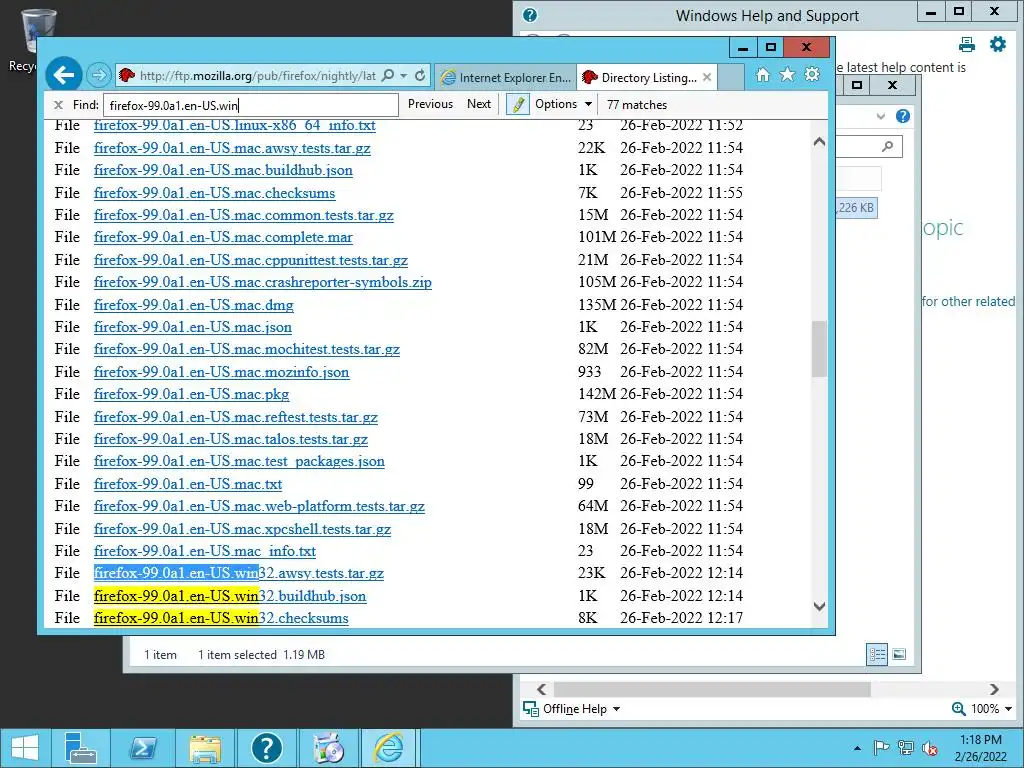Jump to Previous find match
This screenshot has width=1024, height=768.
click(x=430, y=104)
